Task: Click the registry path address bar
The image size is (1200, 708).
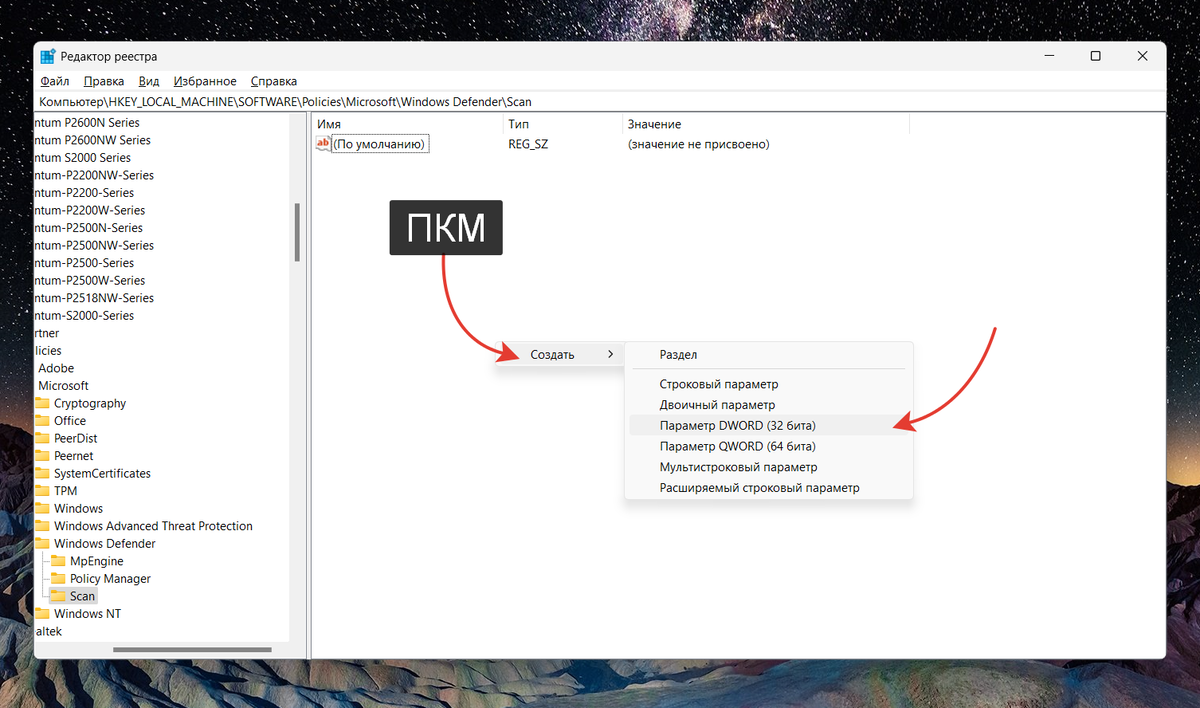Action: click(x=600, y=102)
